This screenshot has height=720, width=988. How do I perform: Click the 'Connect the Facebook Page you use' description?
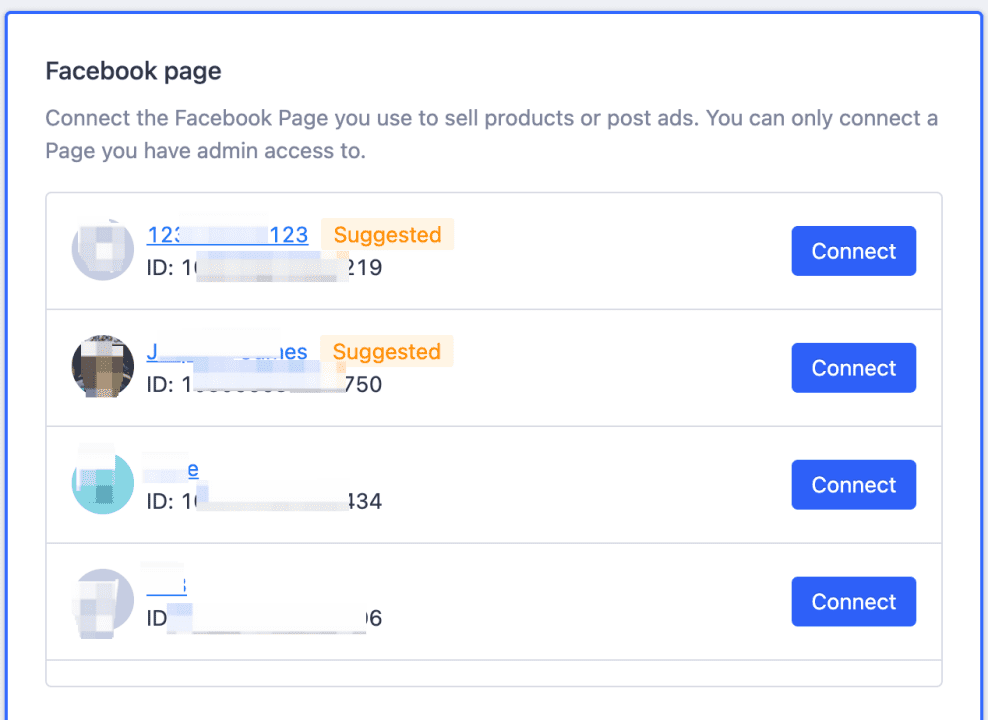tap(491, 134)
